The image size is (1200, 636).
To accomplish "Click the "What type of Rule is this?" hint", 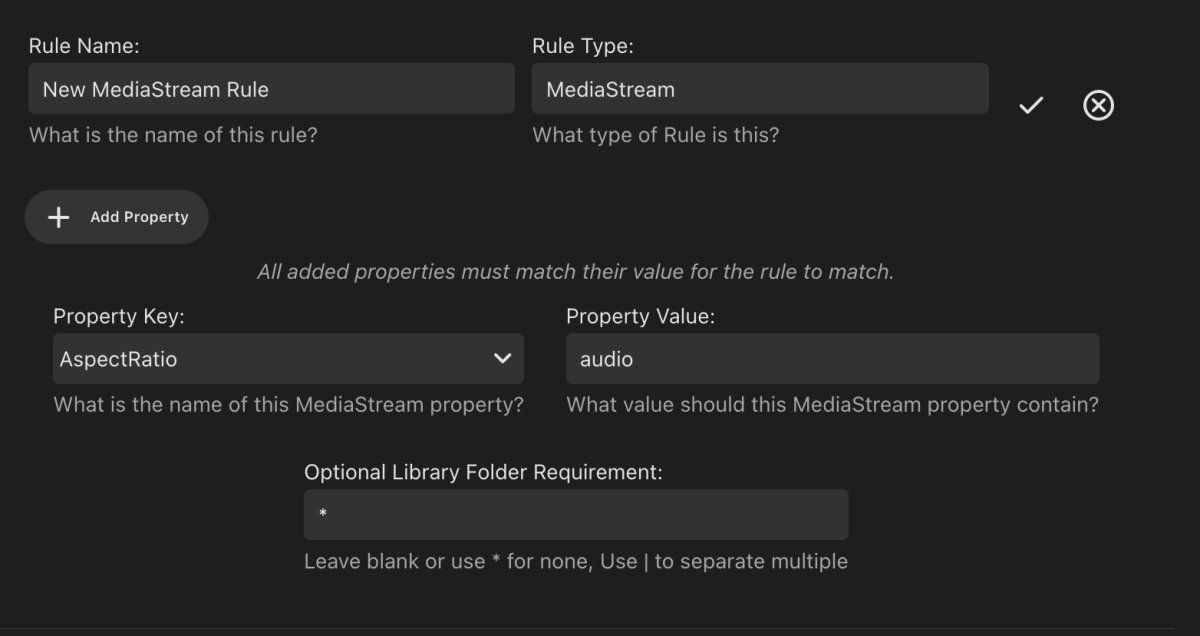I will coord(655,135).
